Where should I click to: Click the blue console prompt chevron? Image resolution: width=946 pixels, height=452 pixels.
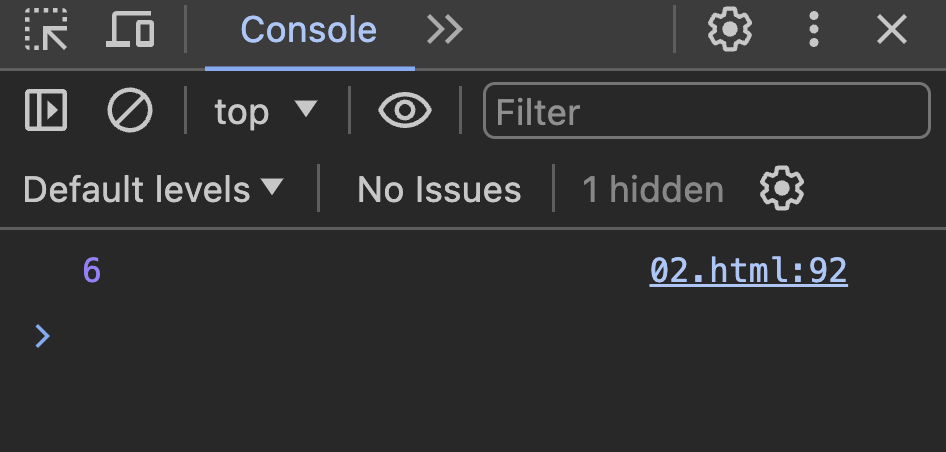pos(42,336)
